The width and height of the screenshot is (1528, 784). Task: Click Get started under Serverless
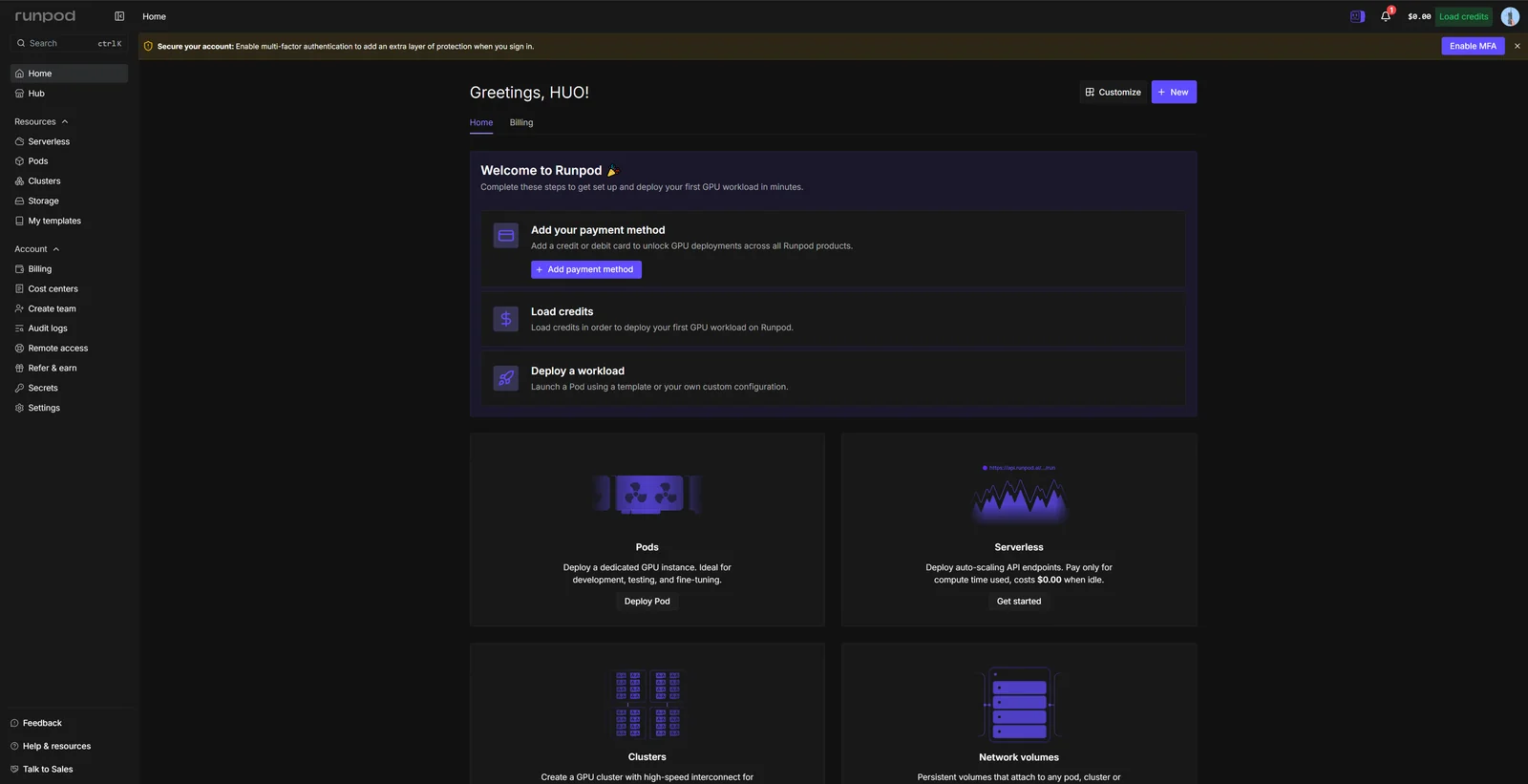[1019, 602]
